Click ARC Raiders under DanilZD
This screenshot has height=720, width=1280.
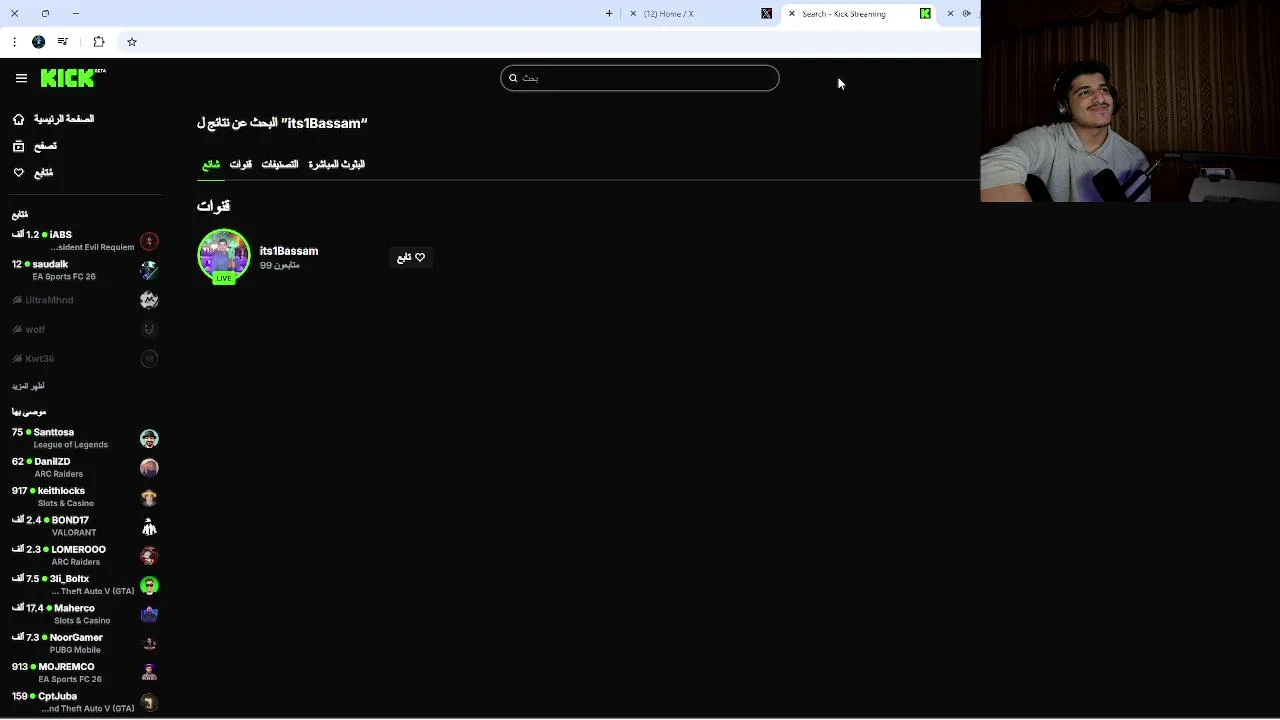[59, 474]
